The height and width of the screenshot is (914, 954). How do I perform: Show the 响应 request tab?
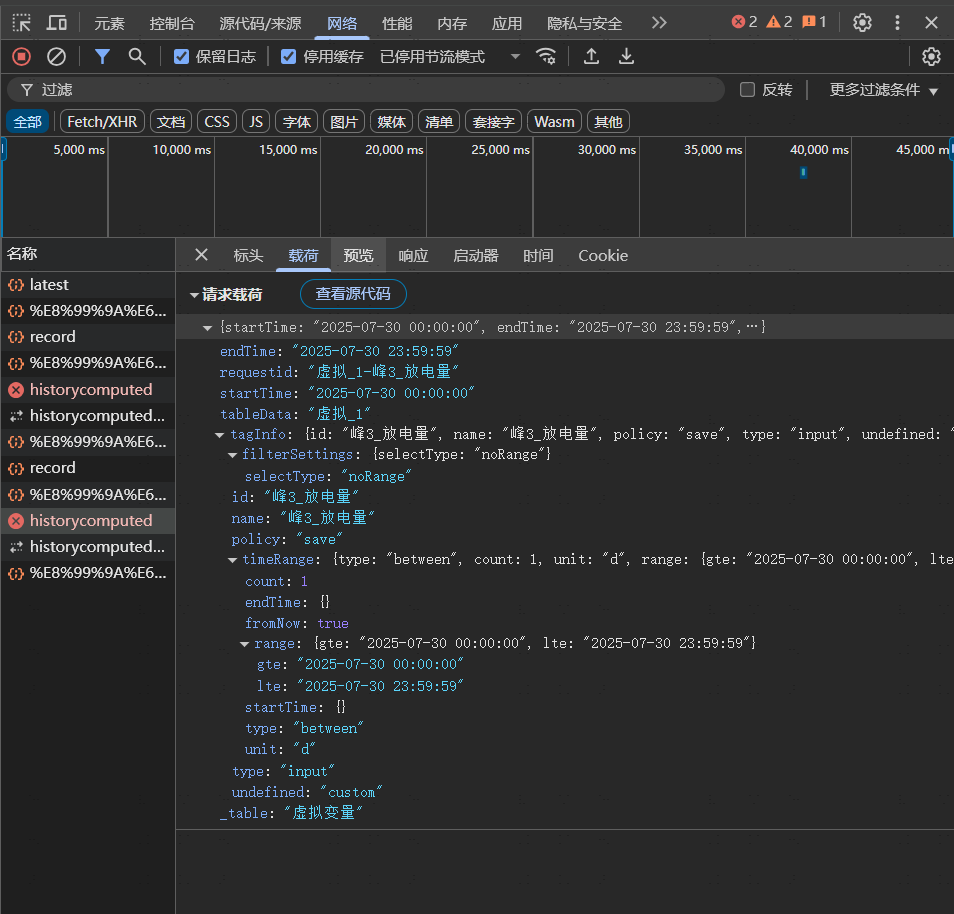coord(413,256)
